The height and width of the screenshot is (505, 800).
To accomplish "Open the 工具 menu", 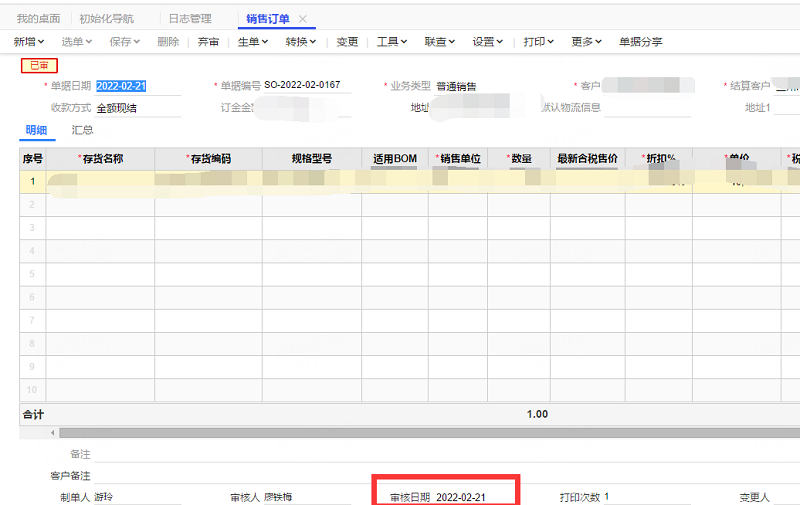I will (392, 42).
